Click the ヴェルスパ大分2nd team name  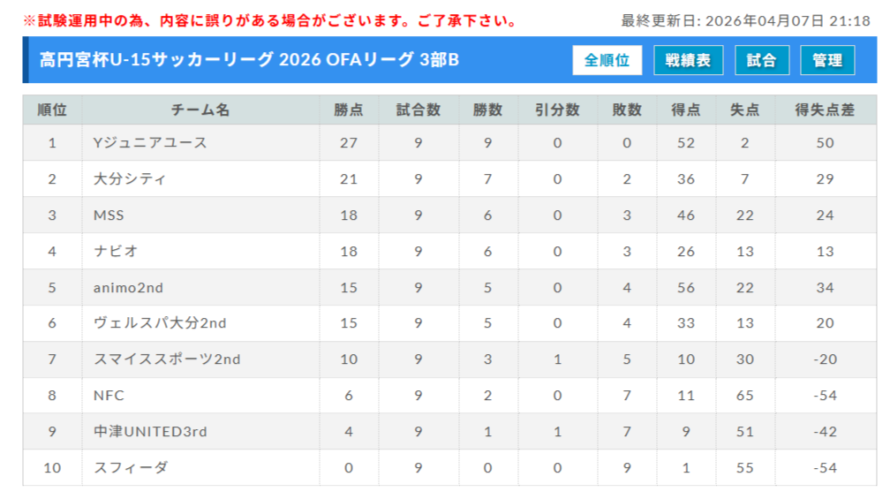click(x=158, y=323)
